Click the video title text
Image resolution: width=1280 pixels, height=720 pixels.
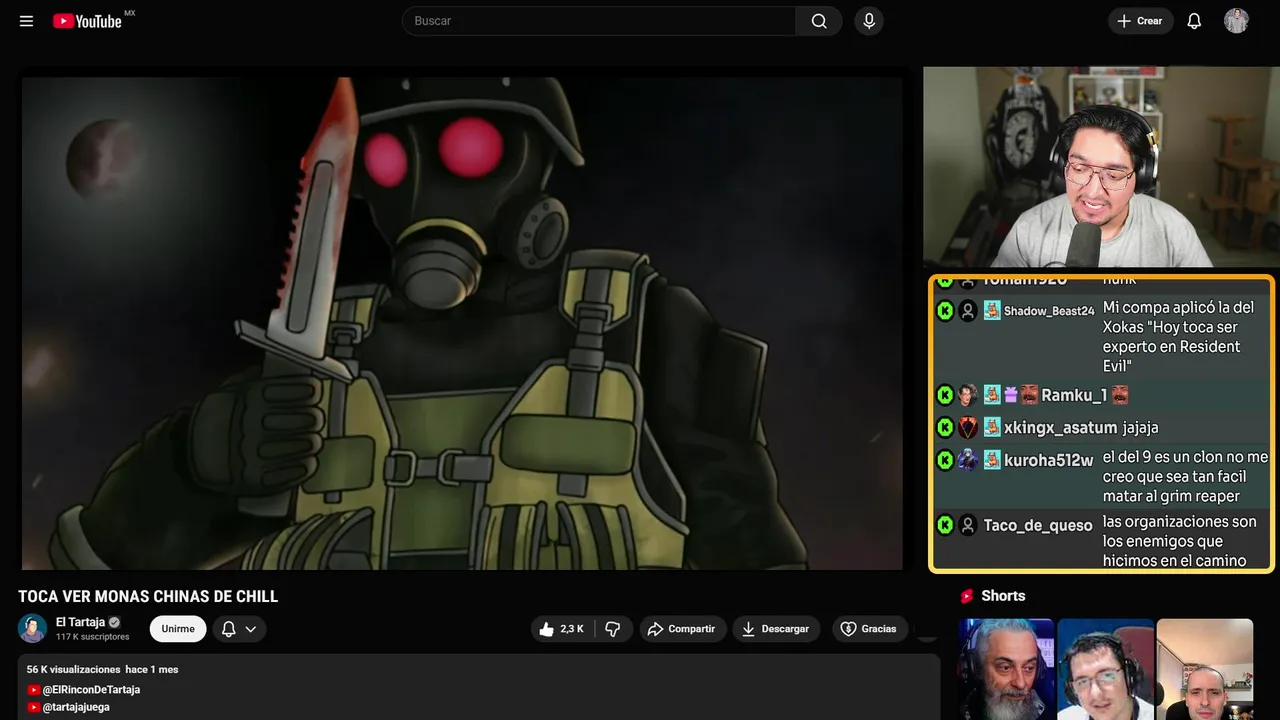(x=148, y=597)
